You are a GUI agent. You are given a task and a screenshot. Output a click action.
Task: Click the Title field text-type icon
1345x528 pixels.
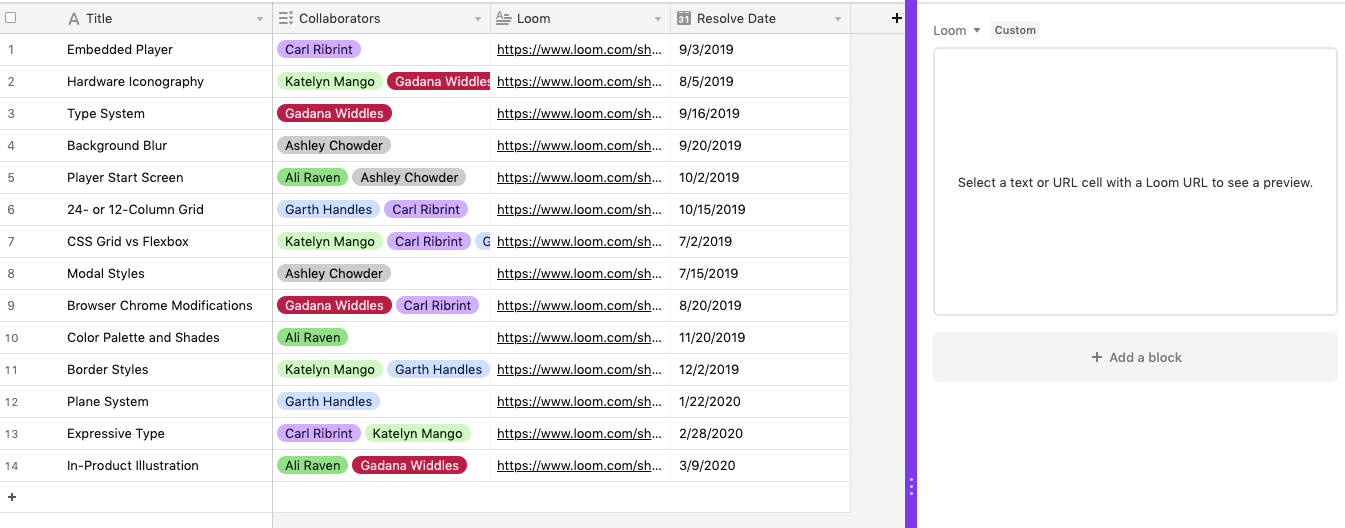coord(74,18)
